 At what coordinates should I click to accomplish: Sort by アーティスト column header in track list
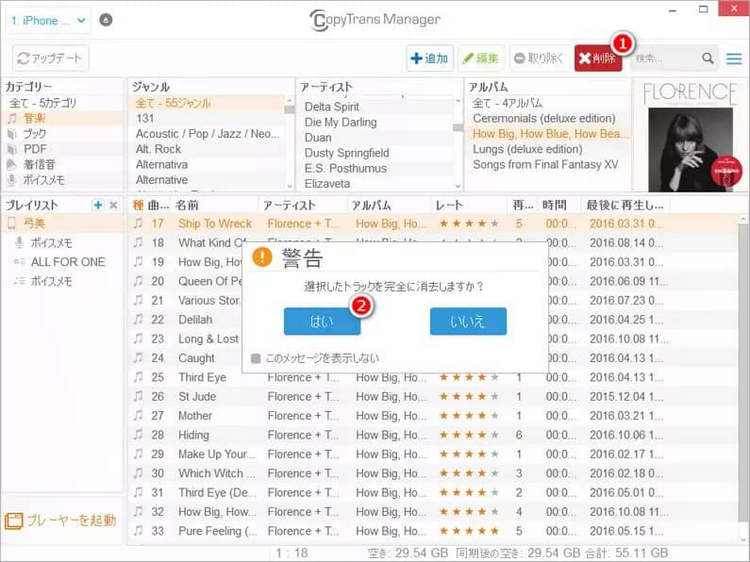pos(289,205)
